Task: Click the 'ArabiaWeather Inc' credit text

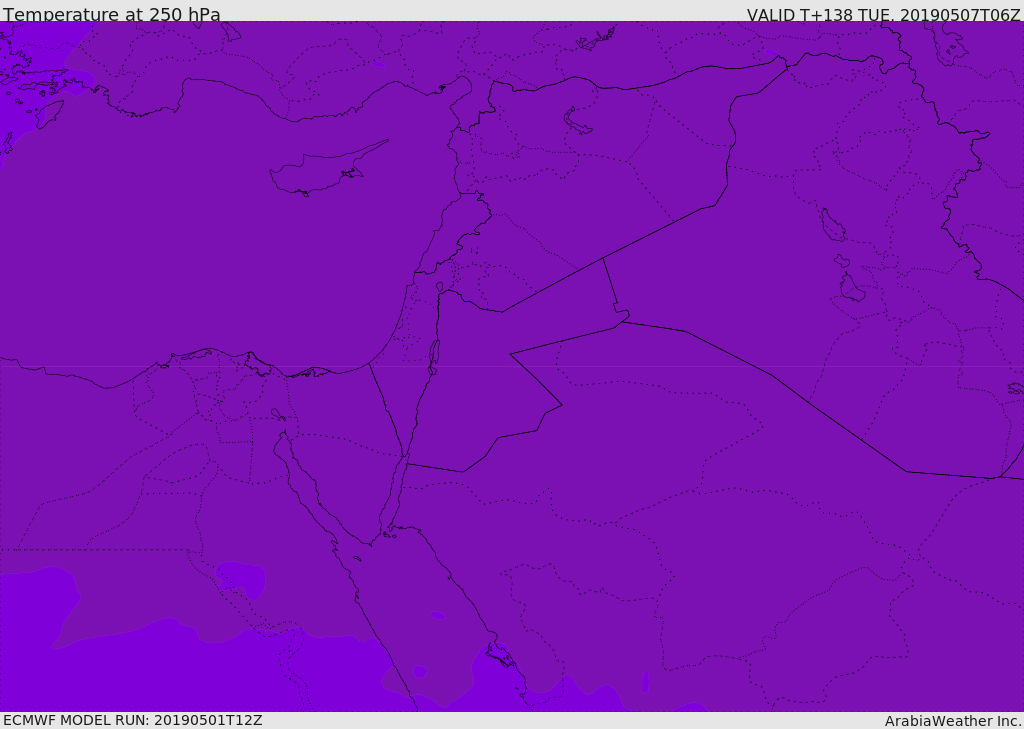Action: coord(952,721)
